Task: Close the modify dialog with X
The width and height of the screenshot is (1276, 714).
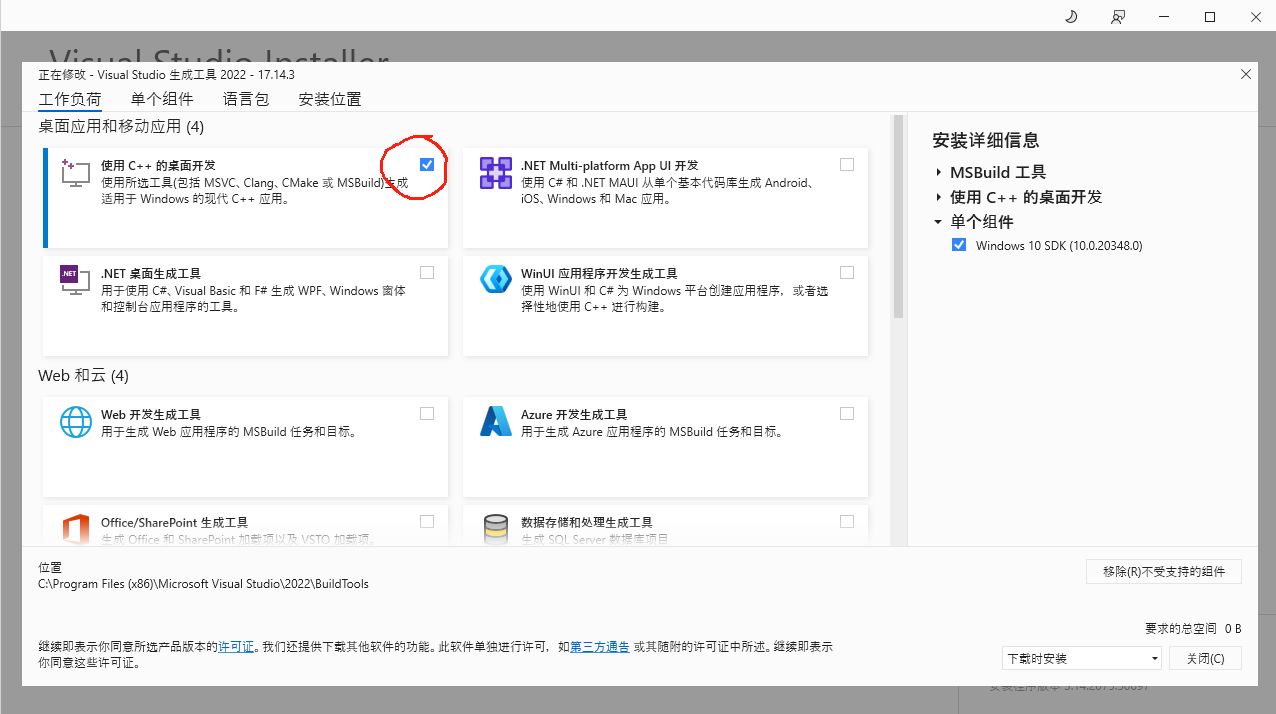Action: coord(1246,74)
